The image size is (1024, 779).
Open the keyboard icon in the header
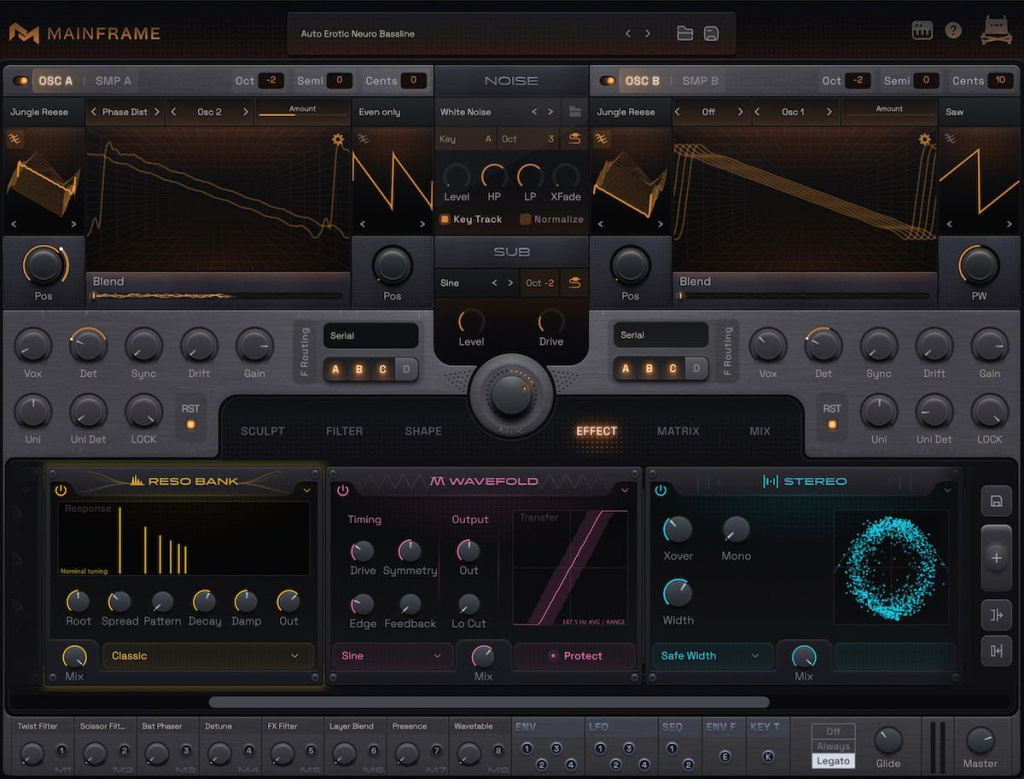point(921,30)
